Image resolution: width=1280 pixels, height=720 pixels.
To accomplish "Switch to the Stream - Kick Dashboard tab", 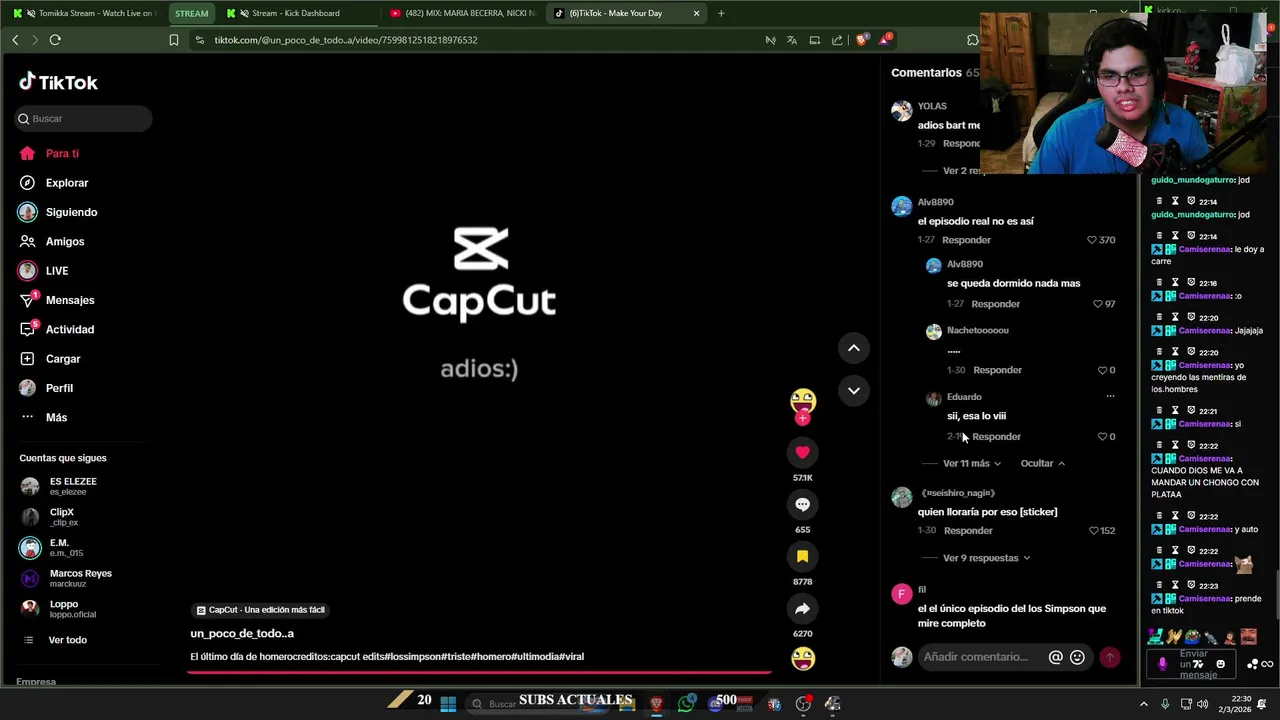I will [295, 13].
